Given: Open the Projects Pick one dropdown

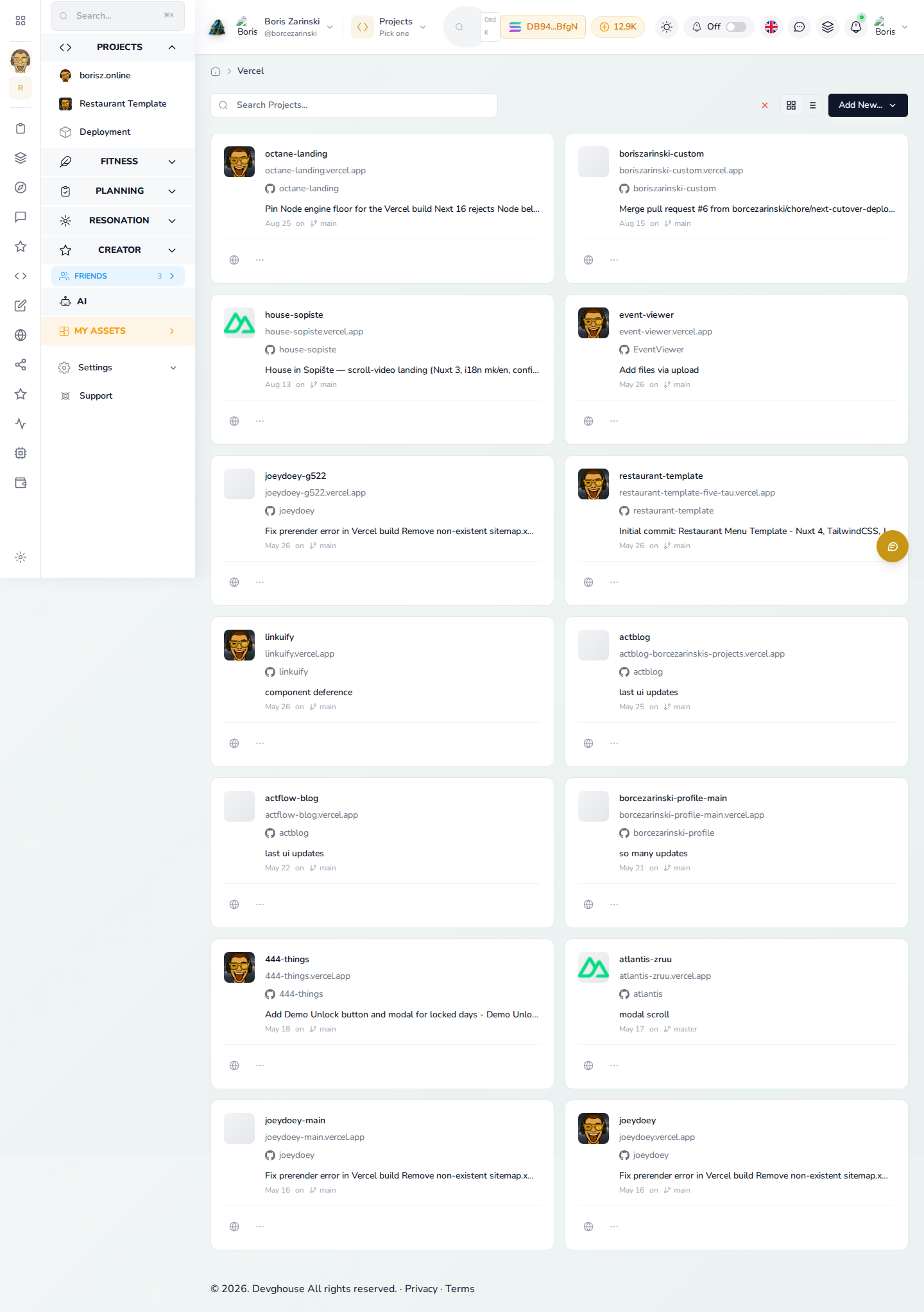Looking at the screenshot, I should 389,27.
